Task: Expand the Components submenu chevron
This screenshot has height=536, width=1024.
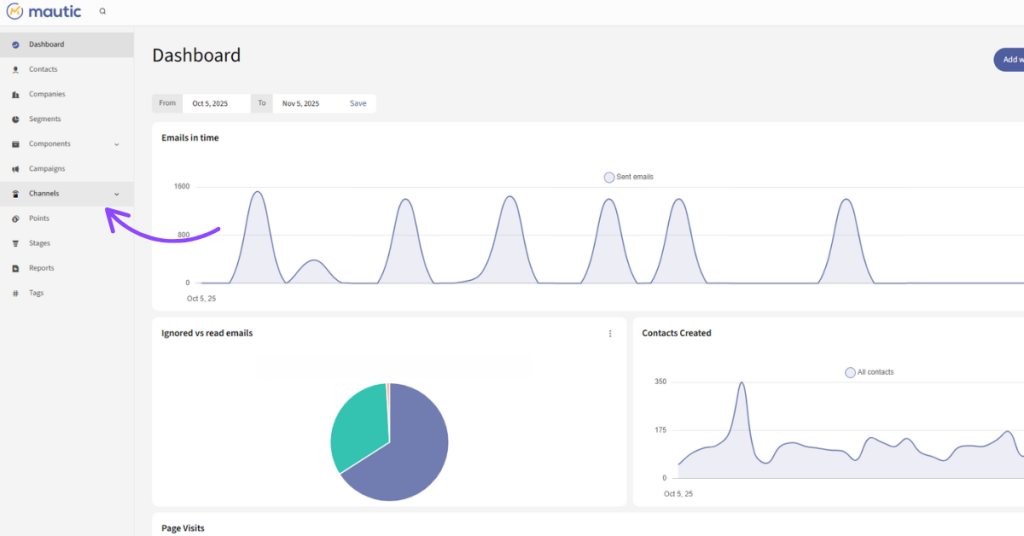Action: [117, 144]
